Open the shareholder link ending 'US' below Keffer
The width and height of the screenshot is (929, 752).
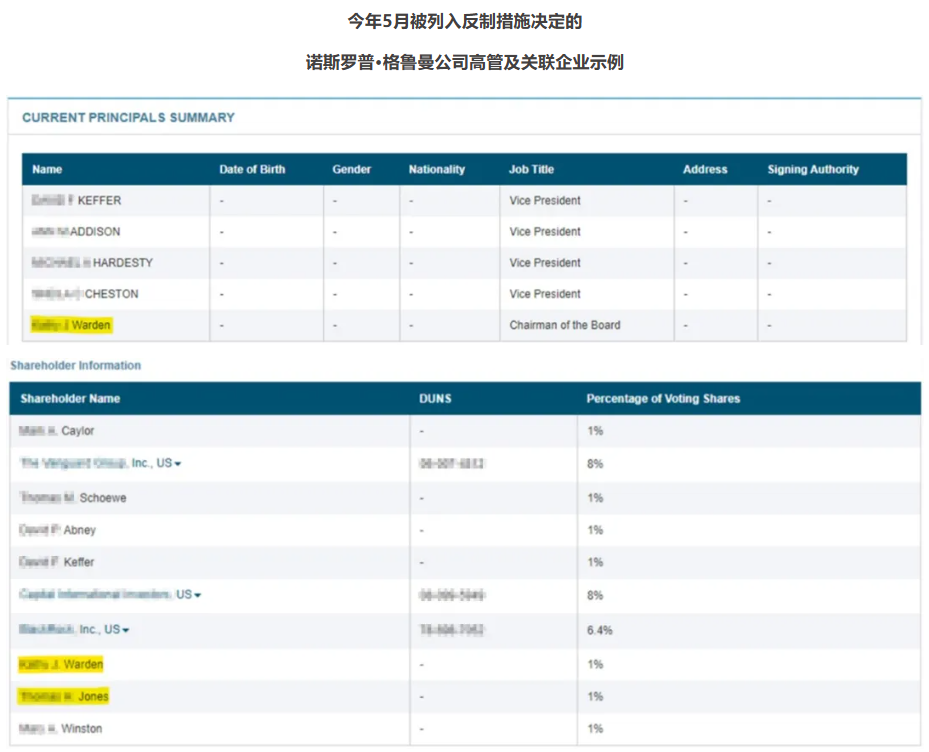click(x=105, y=594)
